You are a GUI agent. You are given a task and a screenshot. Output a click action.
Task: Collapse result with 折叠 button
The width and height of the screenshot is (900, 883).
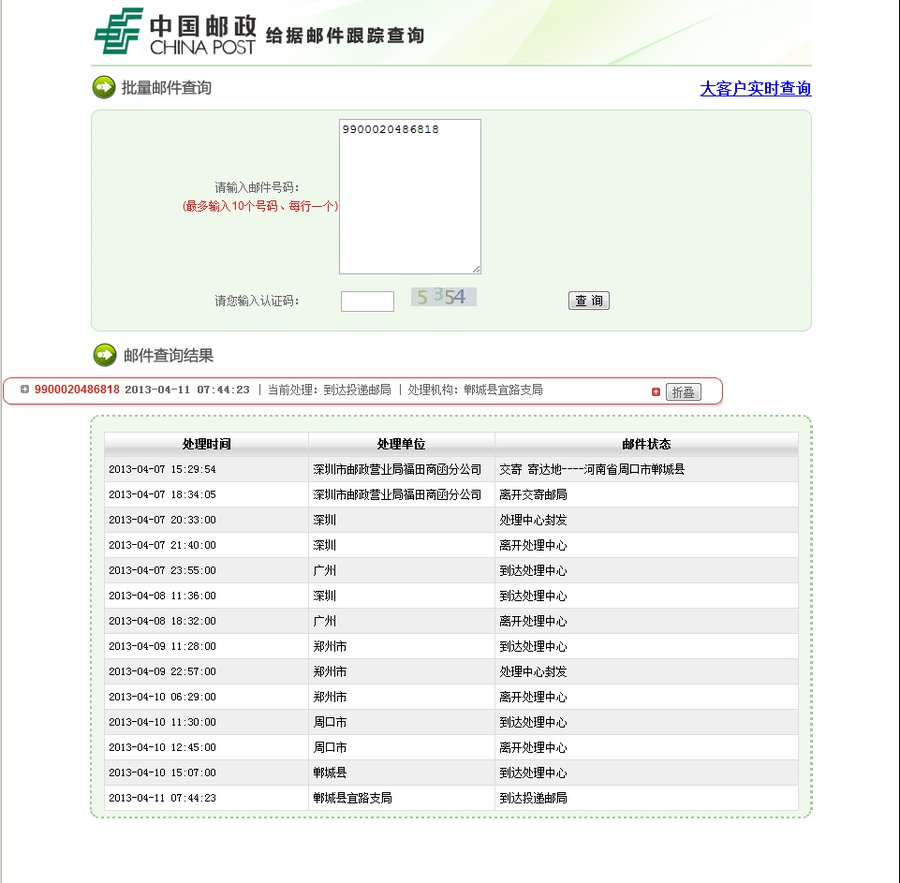point(683,392)
